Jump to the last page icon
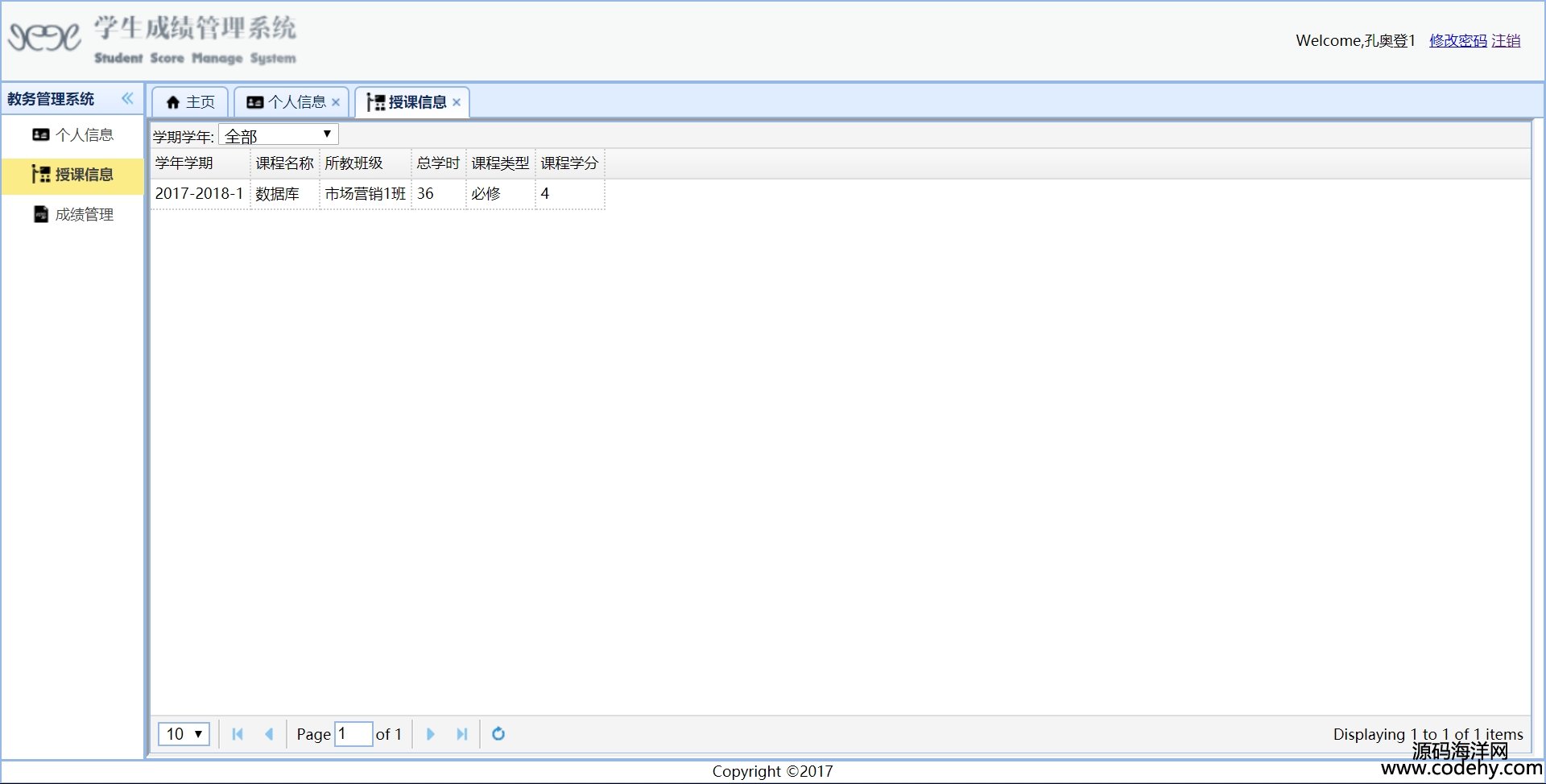Screen dimensions: 1546x784 tap(461, 734)
